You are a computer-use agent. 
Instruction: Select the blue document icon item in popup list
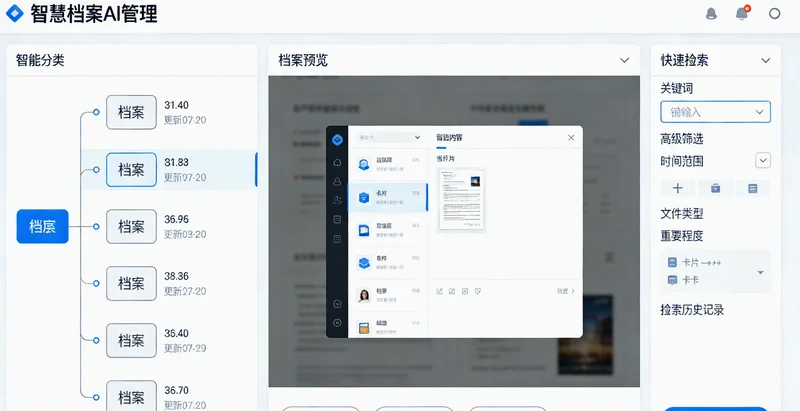[388, 230]
